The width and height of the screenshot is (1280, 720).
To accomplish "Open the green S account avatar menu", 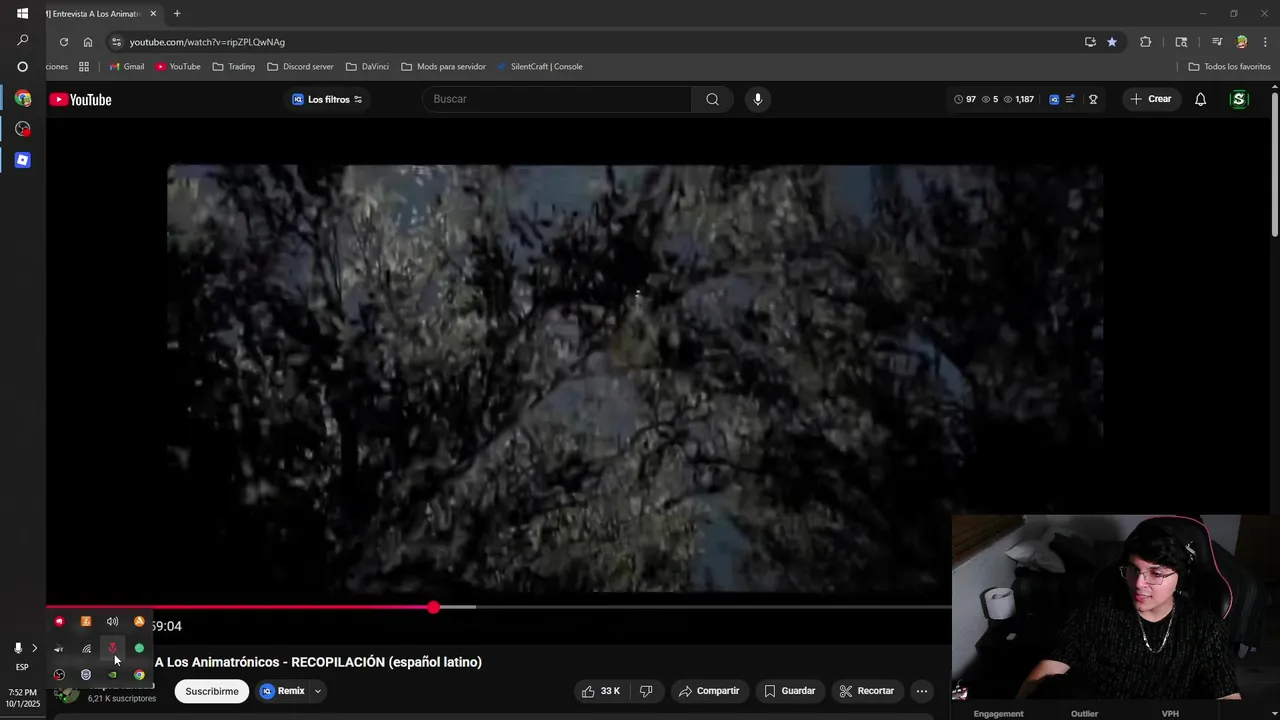I will click(1239, 99).
